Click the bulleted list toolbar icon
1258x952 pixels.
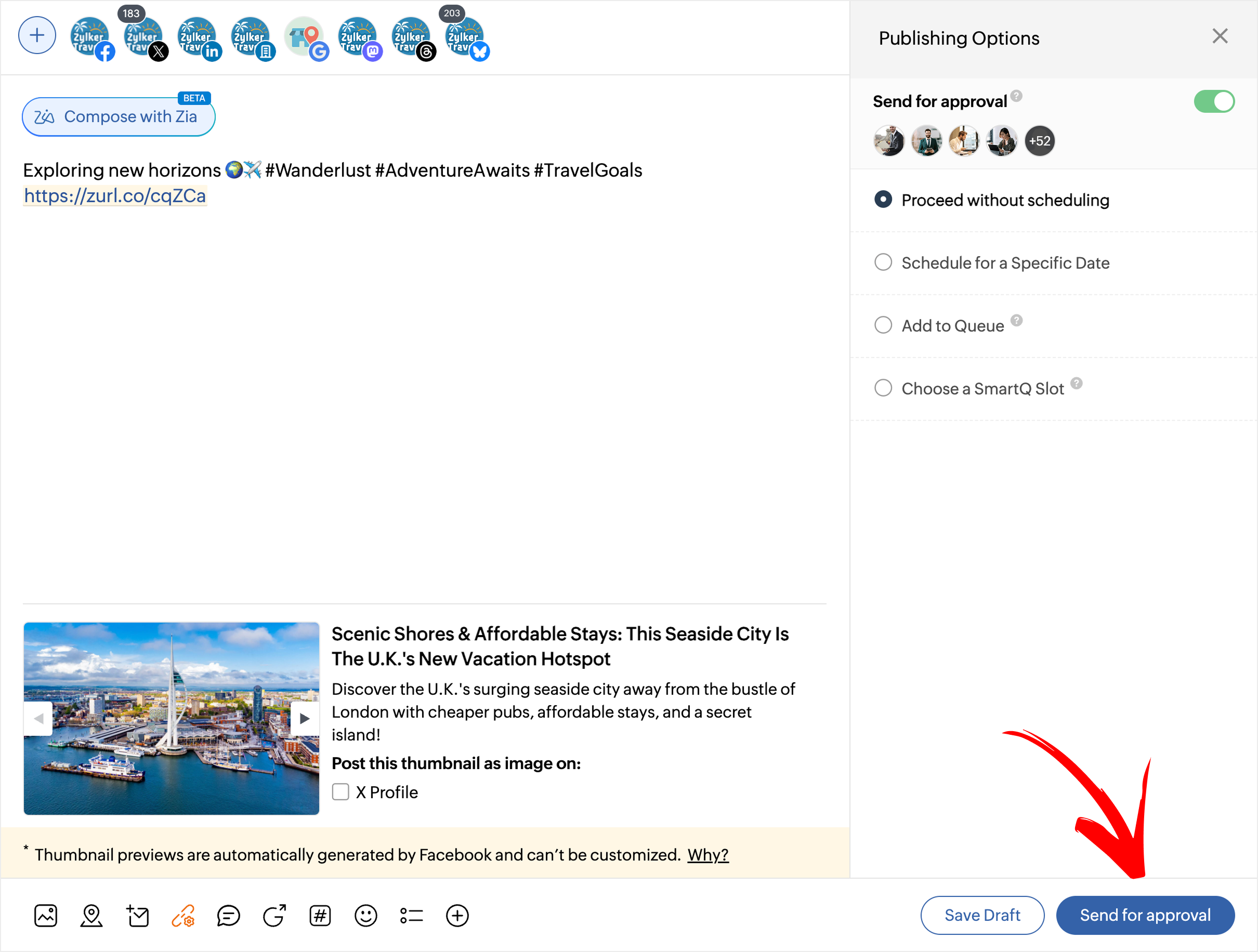tap(411, 916)
